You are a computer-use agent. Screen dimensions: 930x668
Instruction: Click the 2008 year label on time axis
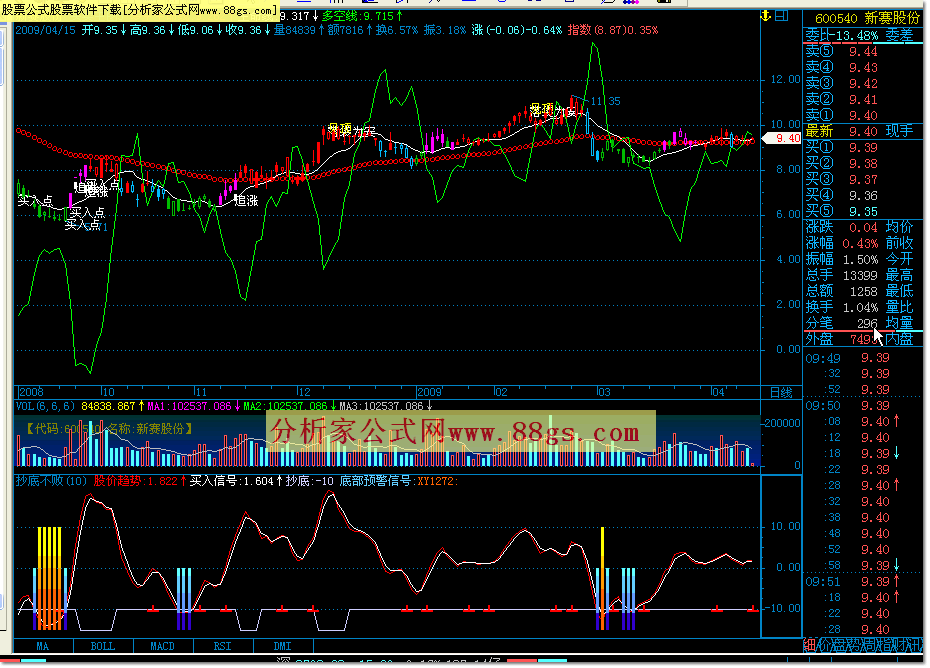[x=31, y=392]
